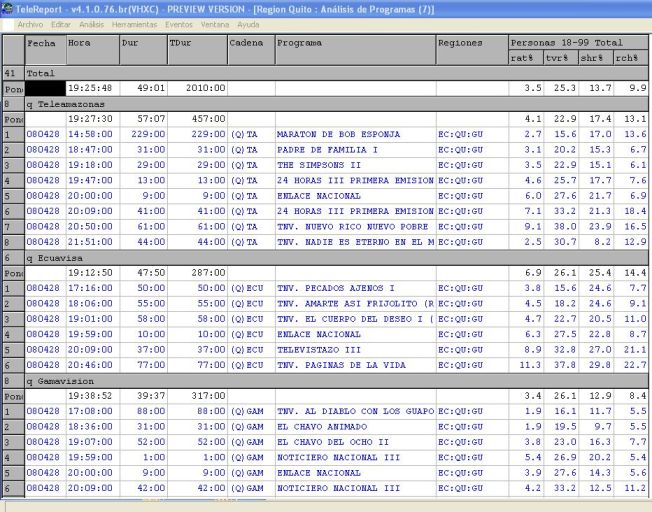Click the Personas 18-99 Total header
Image resolution: width=652 pixels, height=512 pixels.
578,43
